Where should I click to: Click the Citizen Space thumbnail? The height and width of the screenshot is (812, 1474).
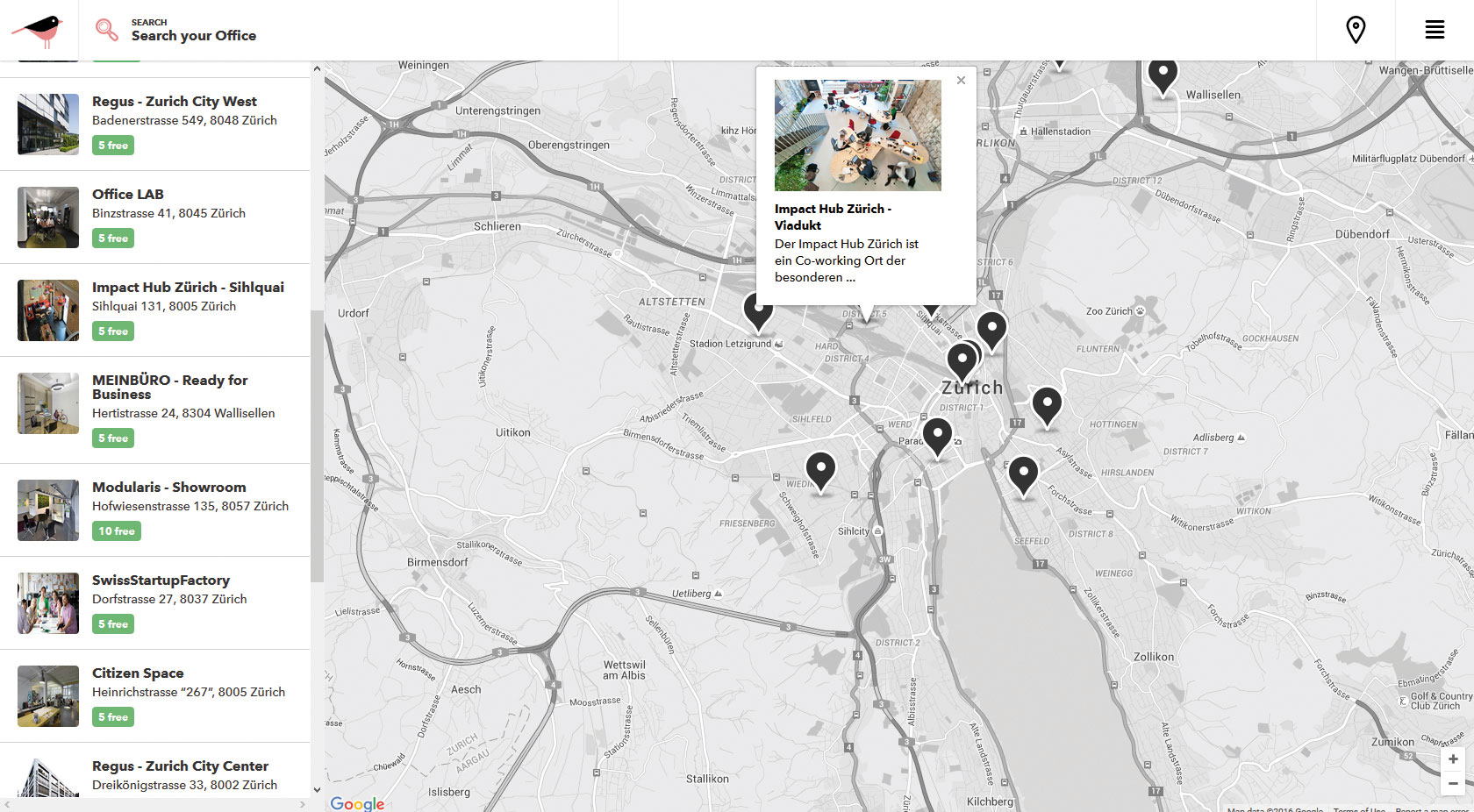coord(48,695)
